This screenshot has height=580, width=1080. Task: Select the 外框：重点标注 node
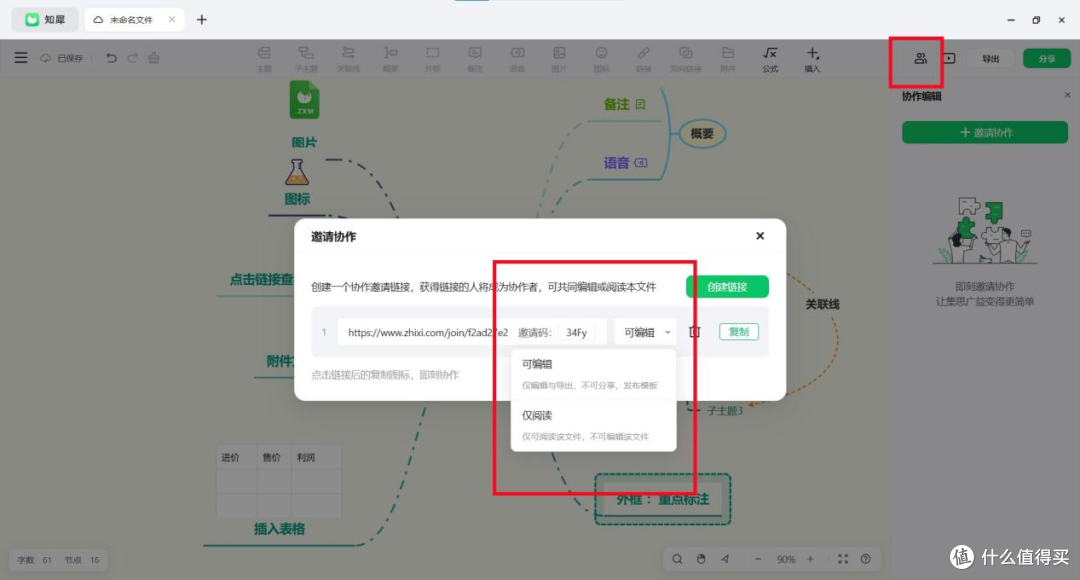pyautogui.click(x=663, y=499)
